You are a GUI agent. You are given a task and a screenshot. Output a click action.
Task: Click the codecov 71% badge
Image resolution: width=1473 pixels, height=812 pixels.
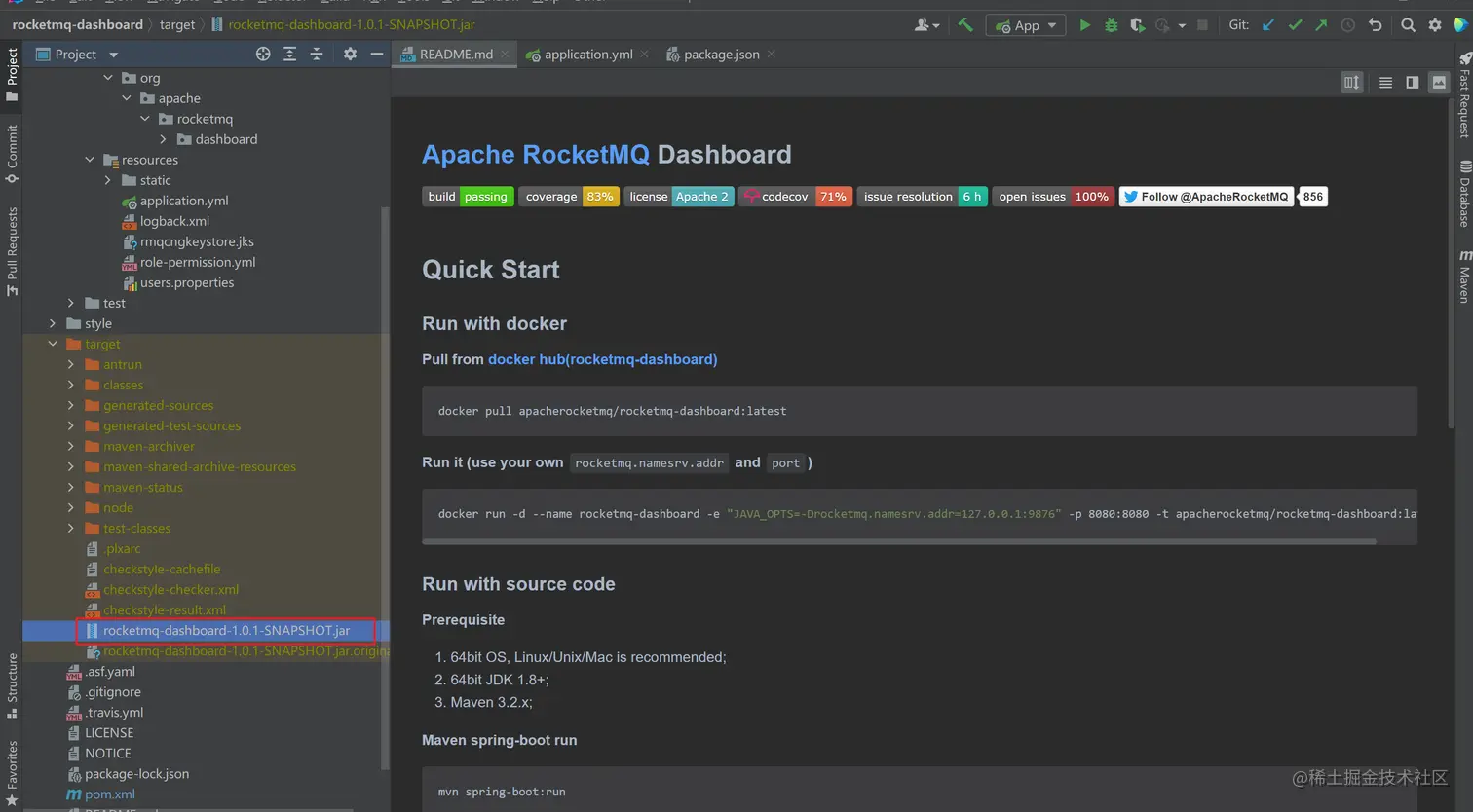tap(795, 197)
